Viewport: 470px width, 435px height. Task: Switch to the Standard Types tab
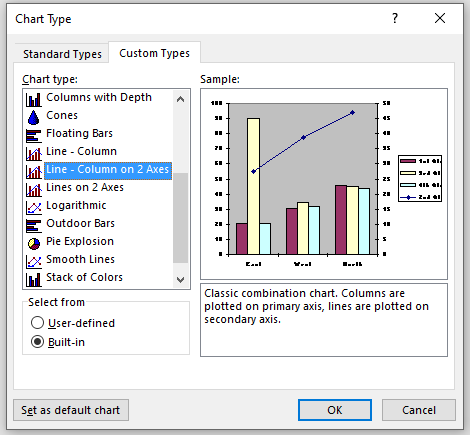coord(62,54)
